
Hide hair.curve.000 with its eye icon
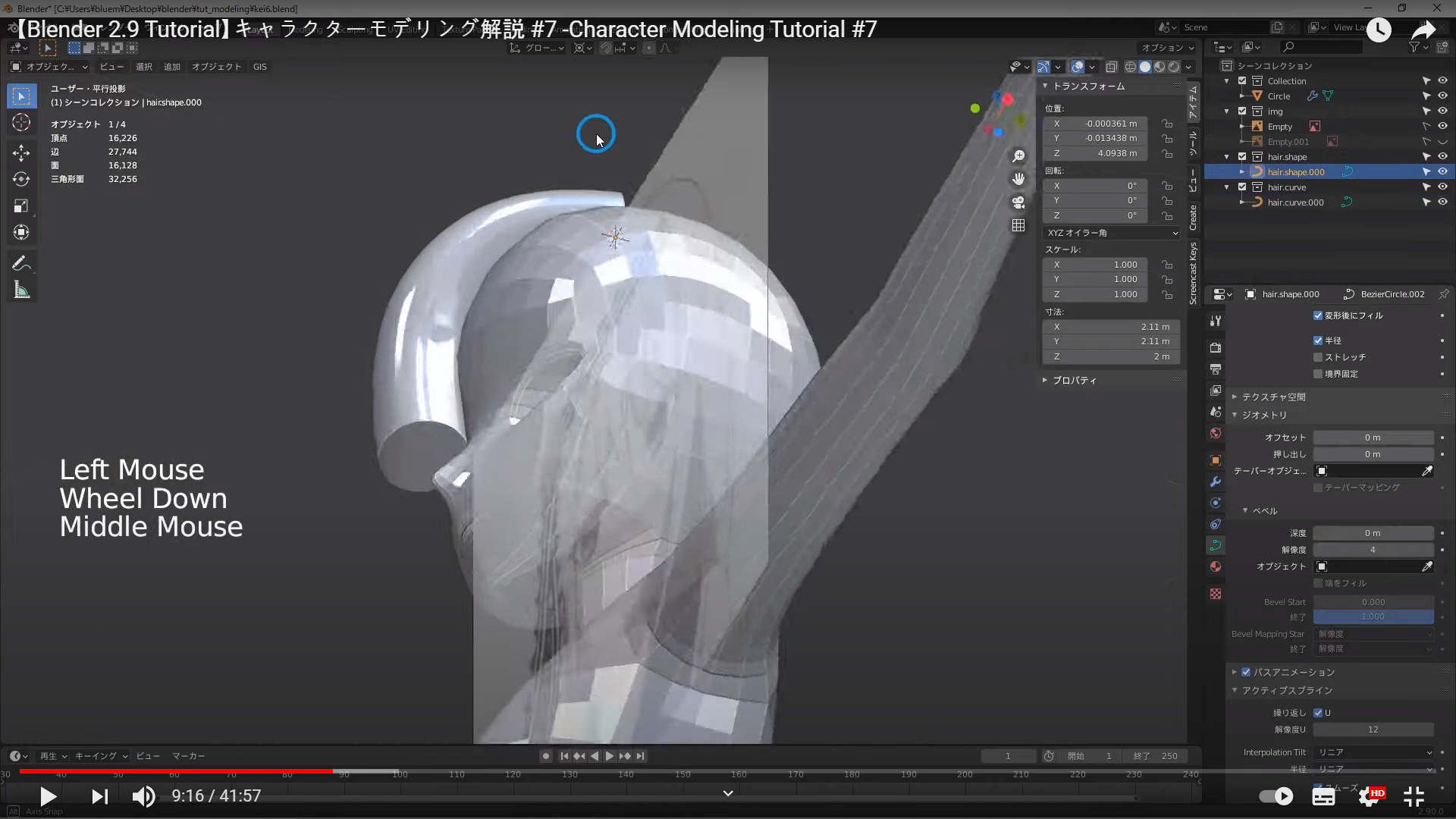1442,202
